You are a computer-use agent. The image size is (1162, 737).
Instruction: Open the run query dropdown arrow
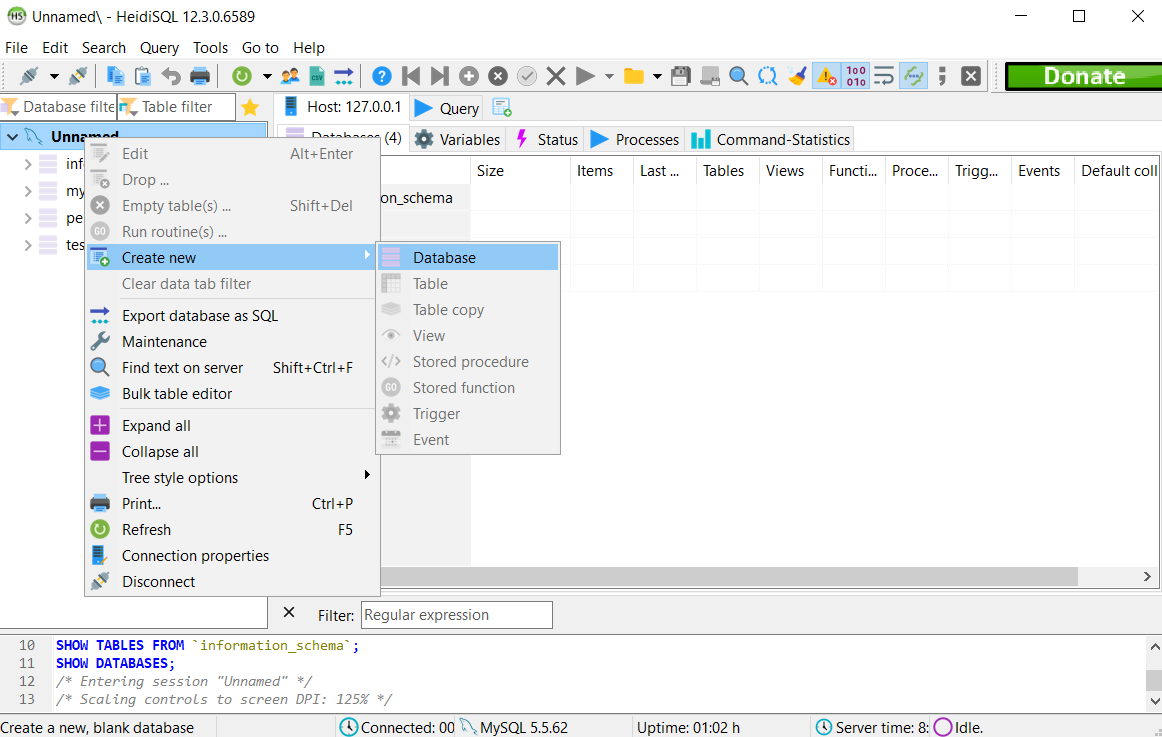click(x=609, y=76)
